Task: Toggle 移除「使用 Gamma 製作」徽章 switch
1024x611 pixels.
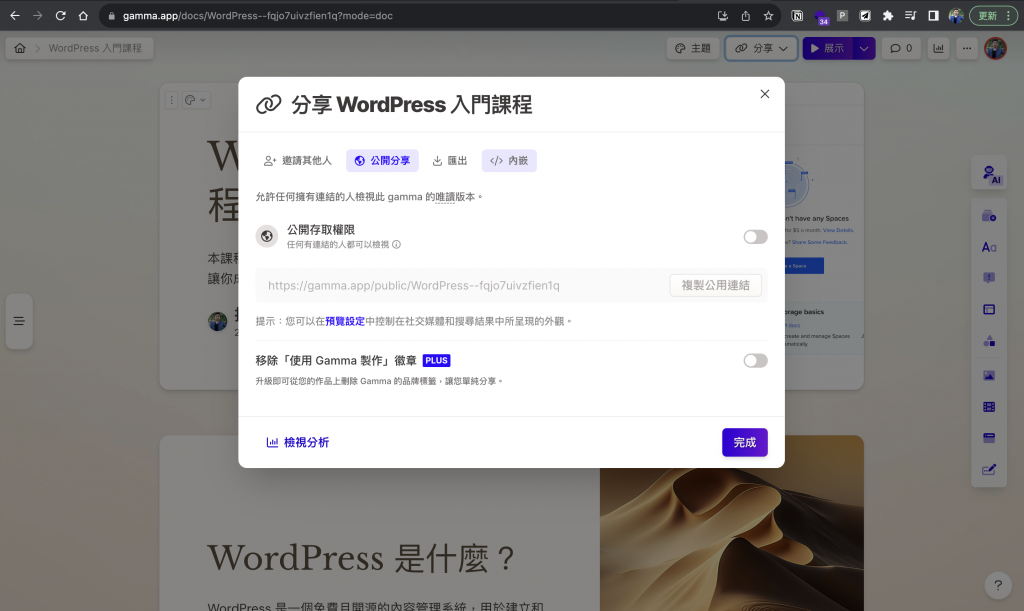Action: (756, 361)
